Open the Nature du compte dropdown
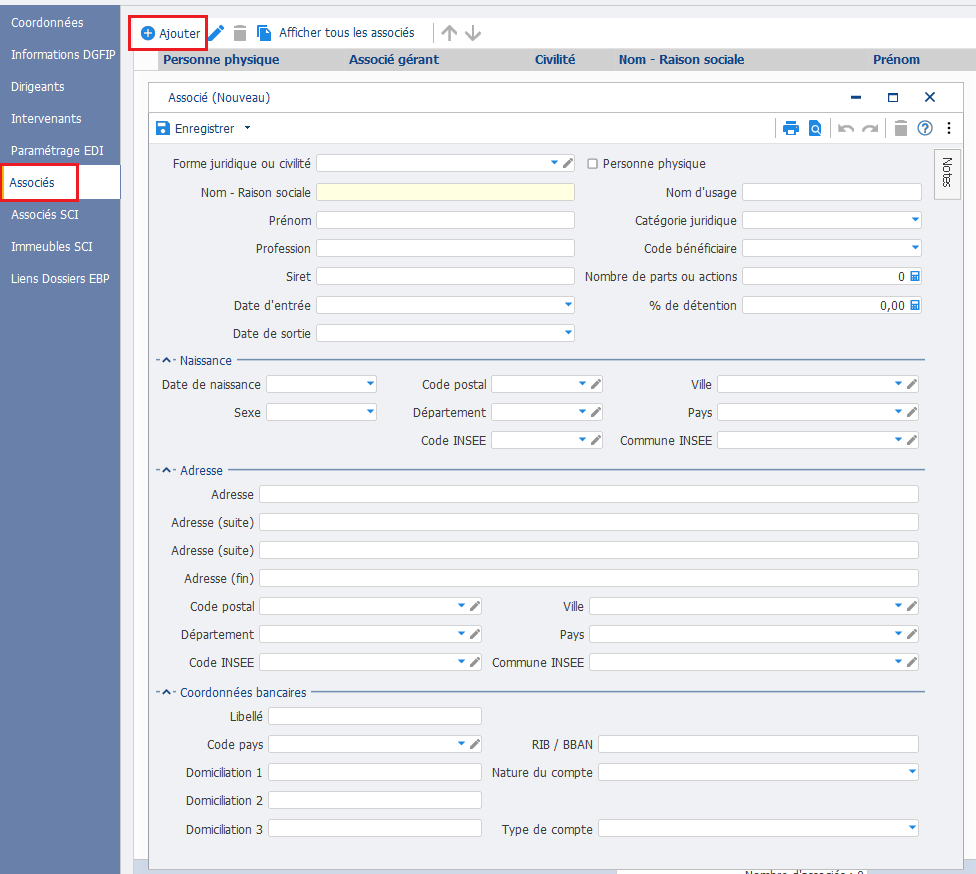This screenshot has height=874, width=976. [912, 772]
